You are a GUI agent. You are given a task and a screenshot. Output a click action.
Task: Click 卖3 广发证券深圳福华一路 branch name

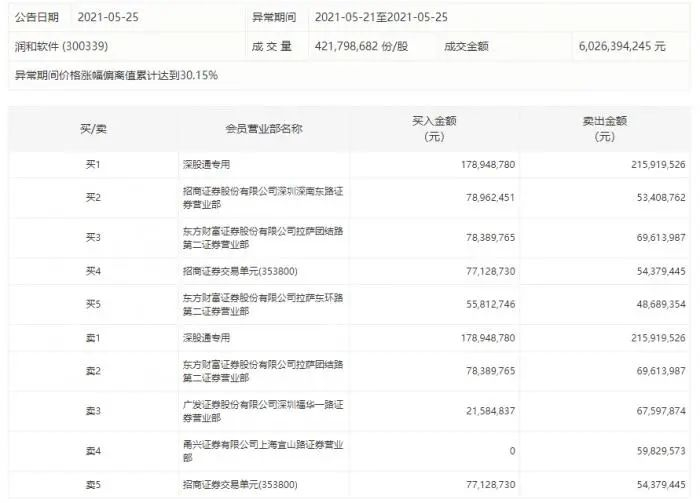(x=263, y=411)
